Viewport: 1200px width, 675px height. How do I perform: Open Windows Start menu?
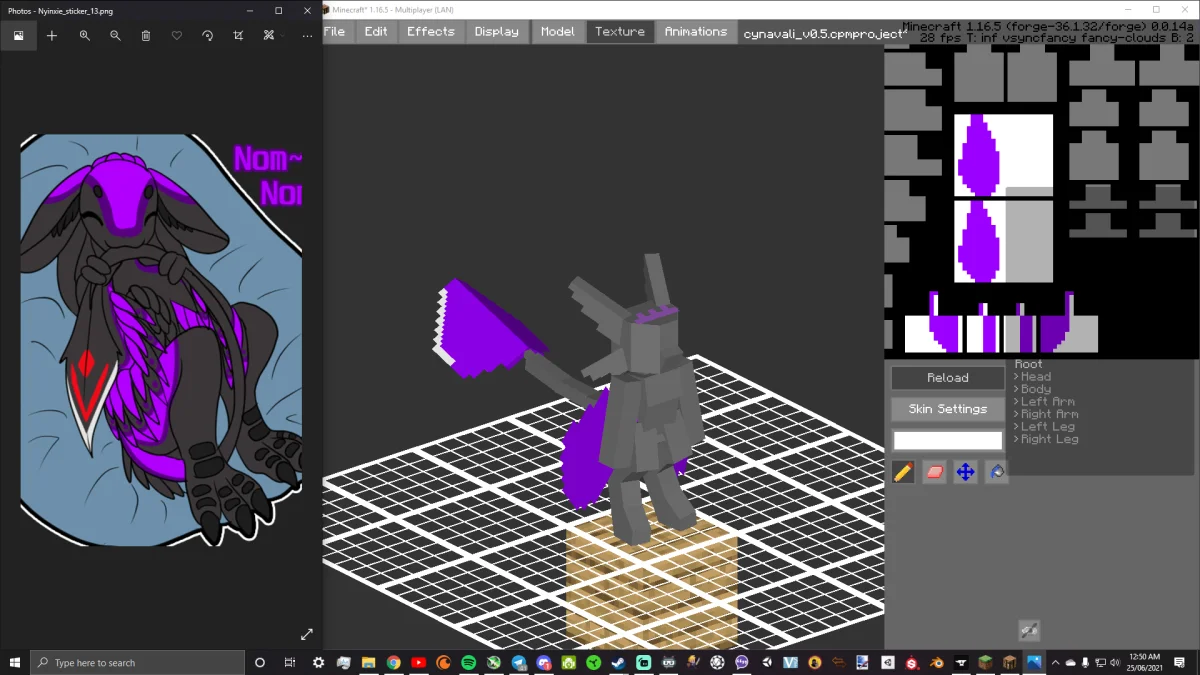click(x=15, y=662)
